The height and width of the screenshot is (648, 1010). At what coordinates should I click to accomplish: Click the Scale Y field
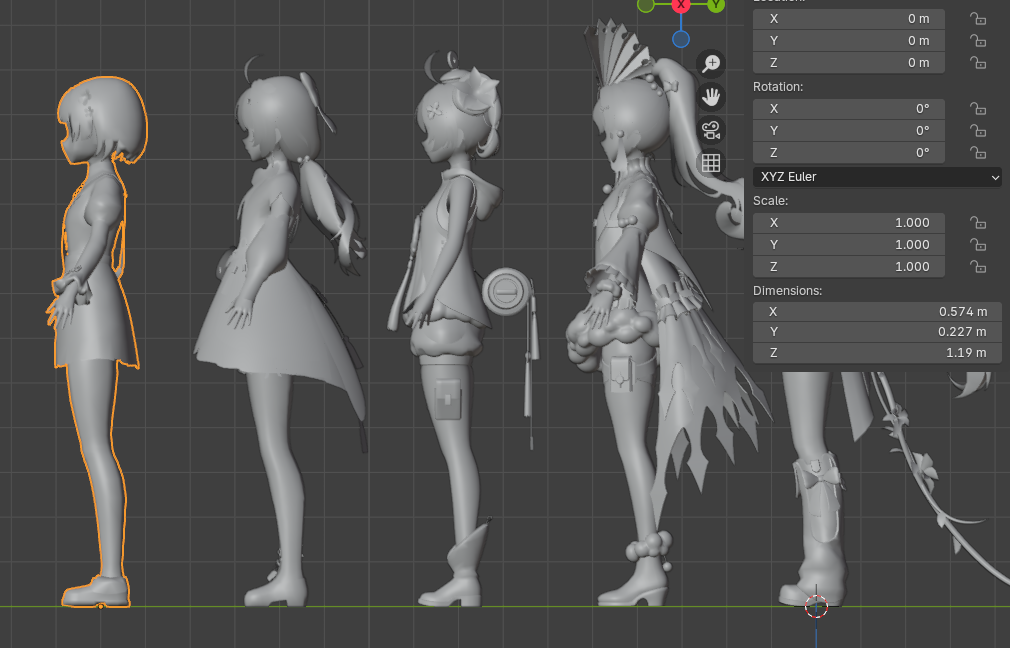tap(848, 245)
